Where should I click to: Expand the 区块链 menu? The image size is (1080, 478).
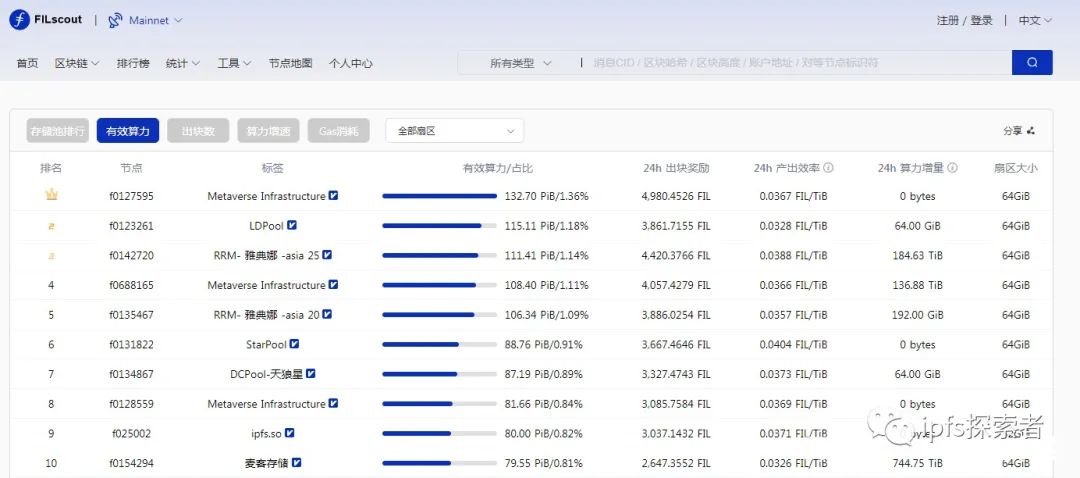[x=77, y=63]
